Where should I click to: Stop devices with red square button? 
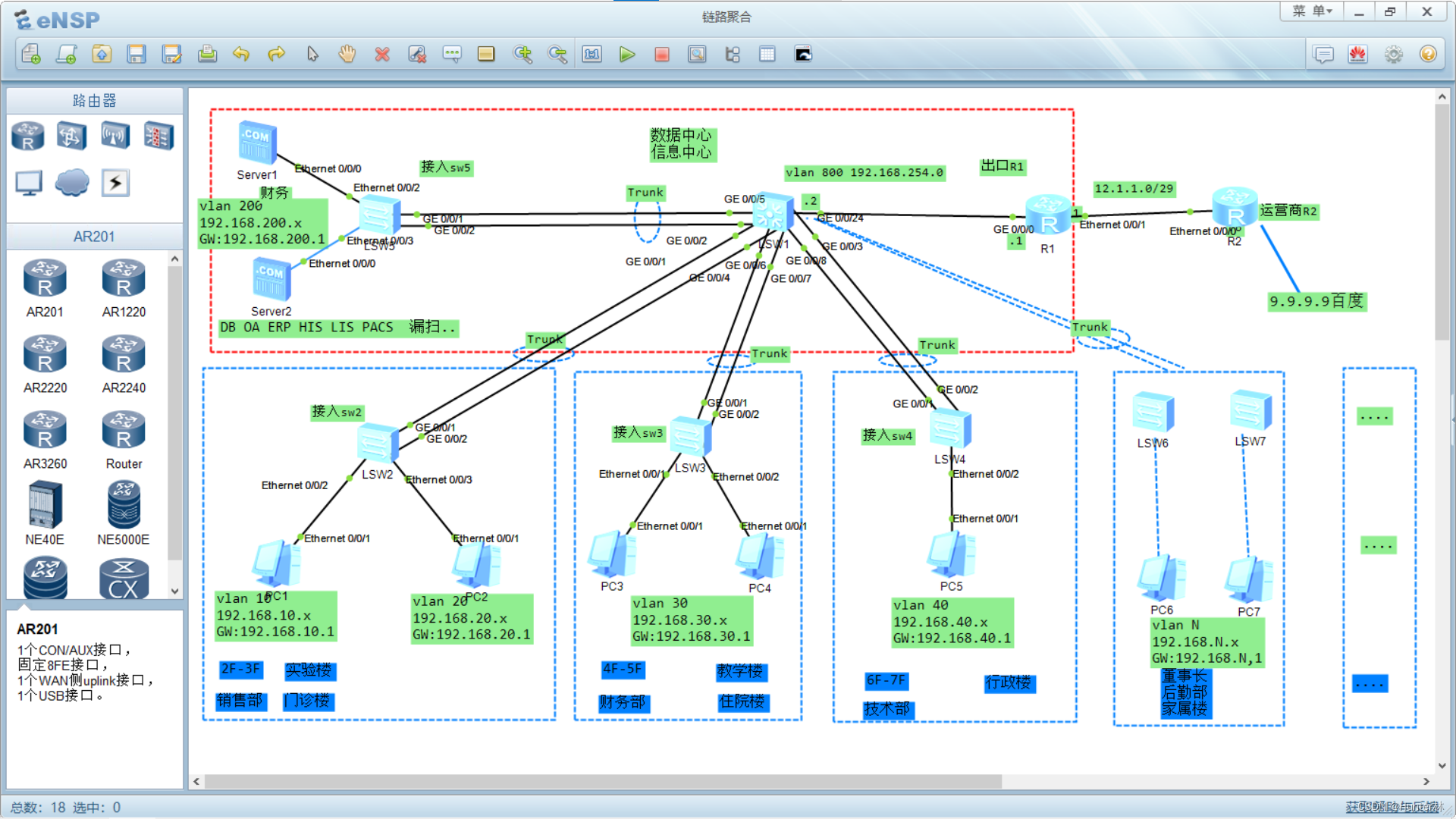[x=661, y=54]
